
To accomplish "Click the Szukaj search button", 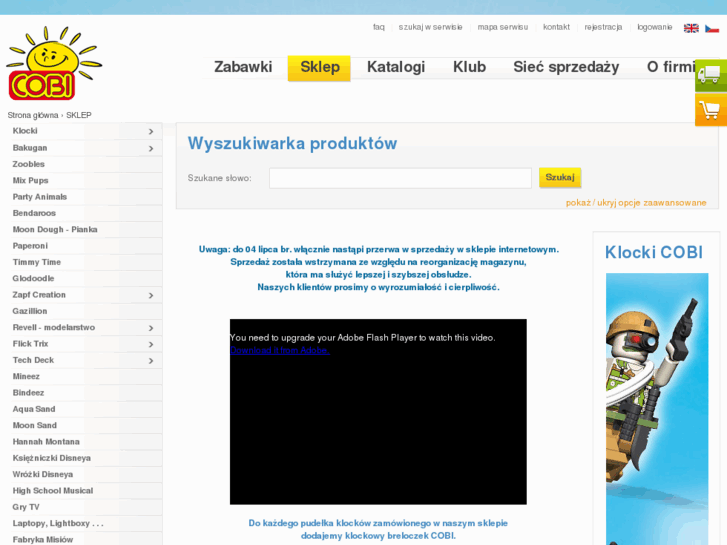I will click(560, 177).
